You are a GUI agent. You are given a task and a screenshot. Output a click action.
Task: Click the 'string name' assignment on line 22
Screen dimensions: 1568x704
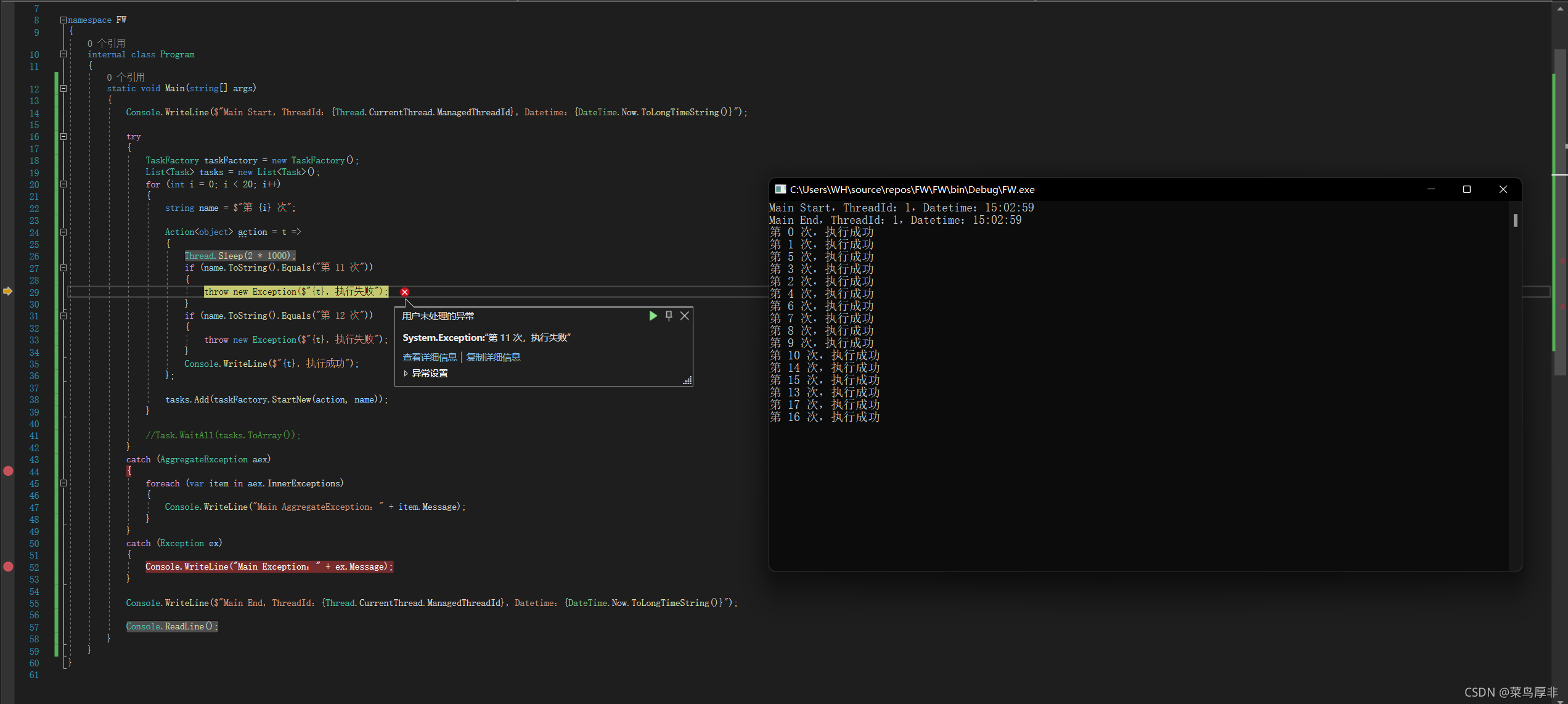pos(231,208)
